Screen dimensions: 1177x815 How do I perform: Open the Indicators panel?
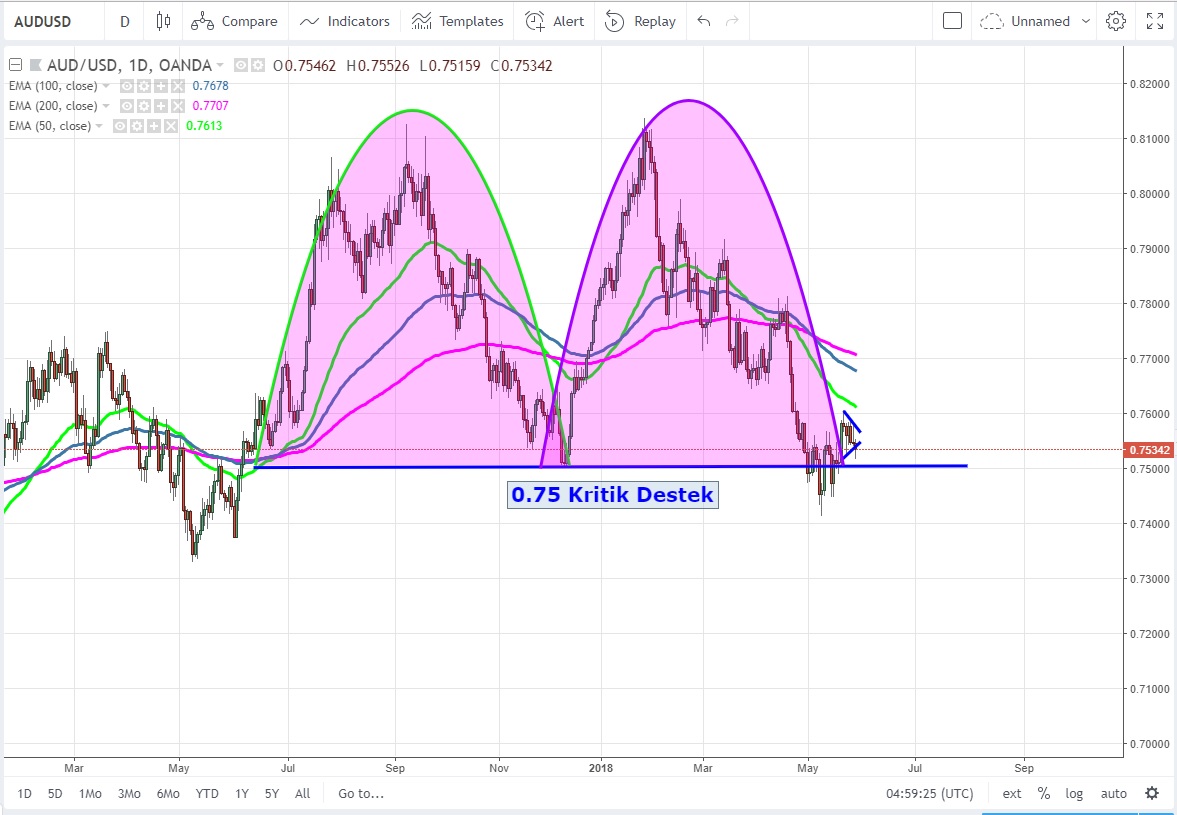click(x=345, y=21)
